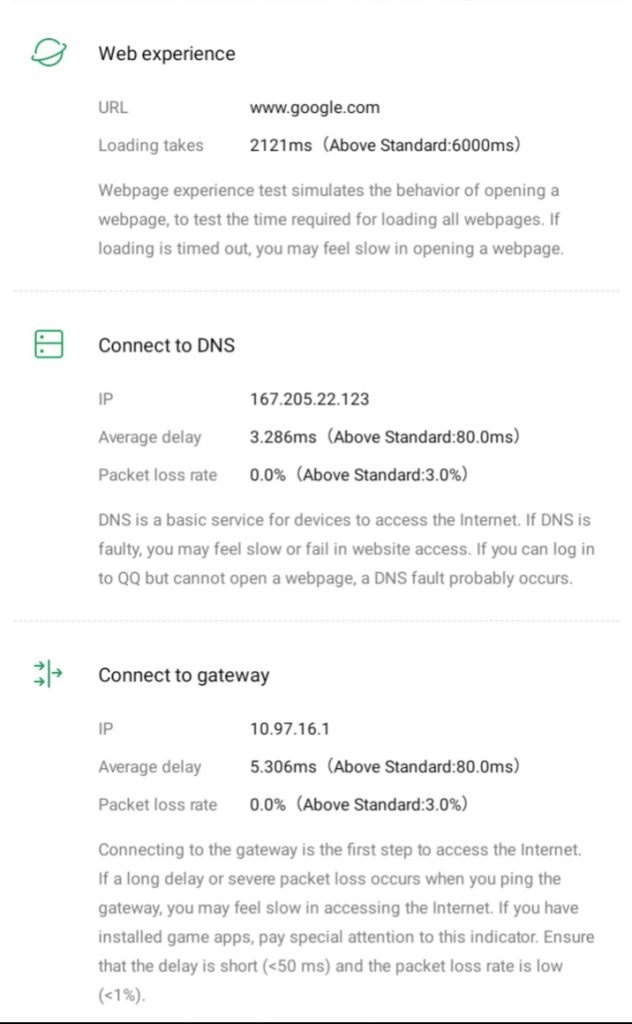Tap the Loading takes label
This screenshot has height=1024, width=632.
(x=150, y=145)
